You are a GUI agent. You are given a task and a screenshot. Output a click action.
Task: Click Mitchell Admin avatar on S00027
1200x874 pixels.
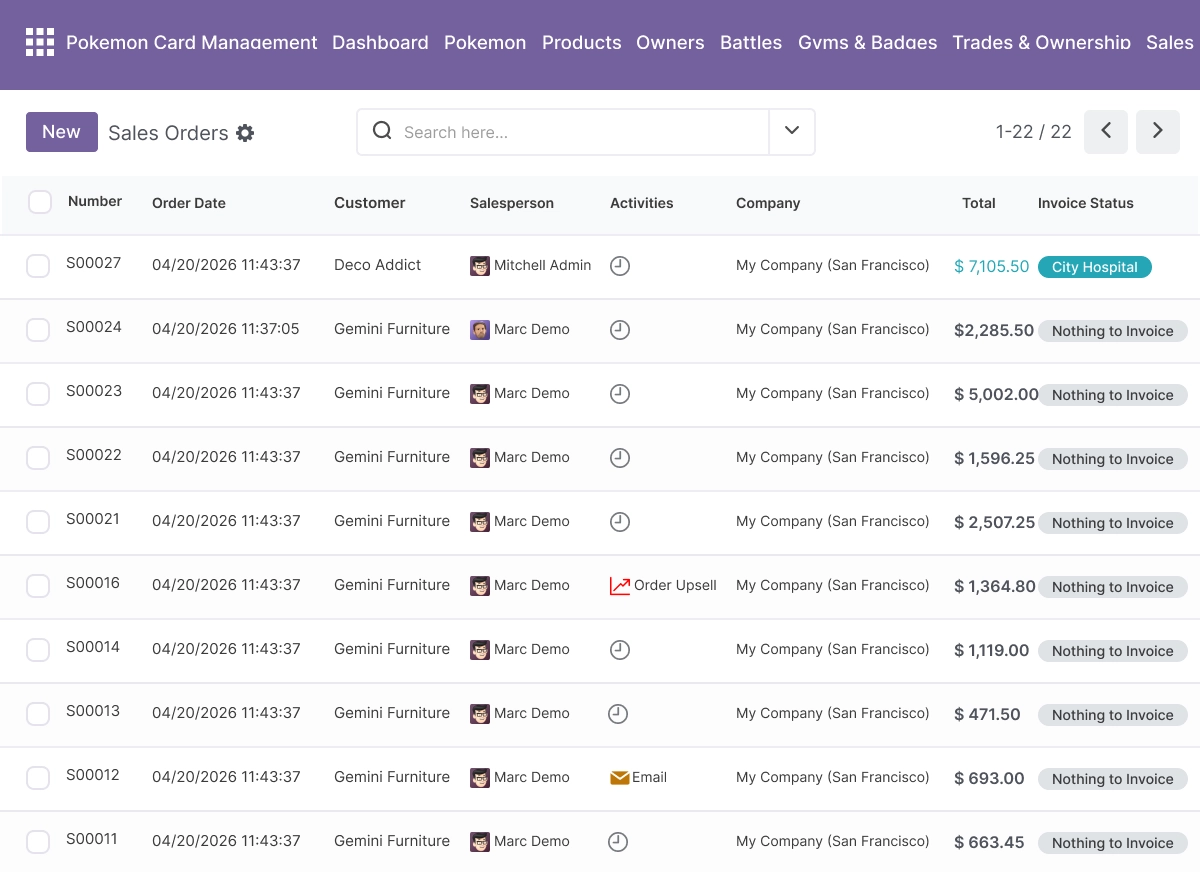pyautogui.click(x=480, y=266)
